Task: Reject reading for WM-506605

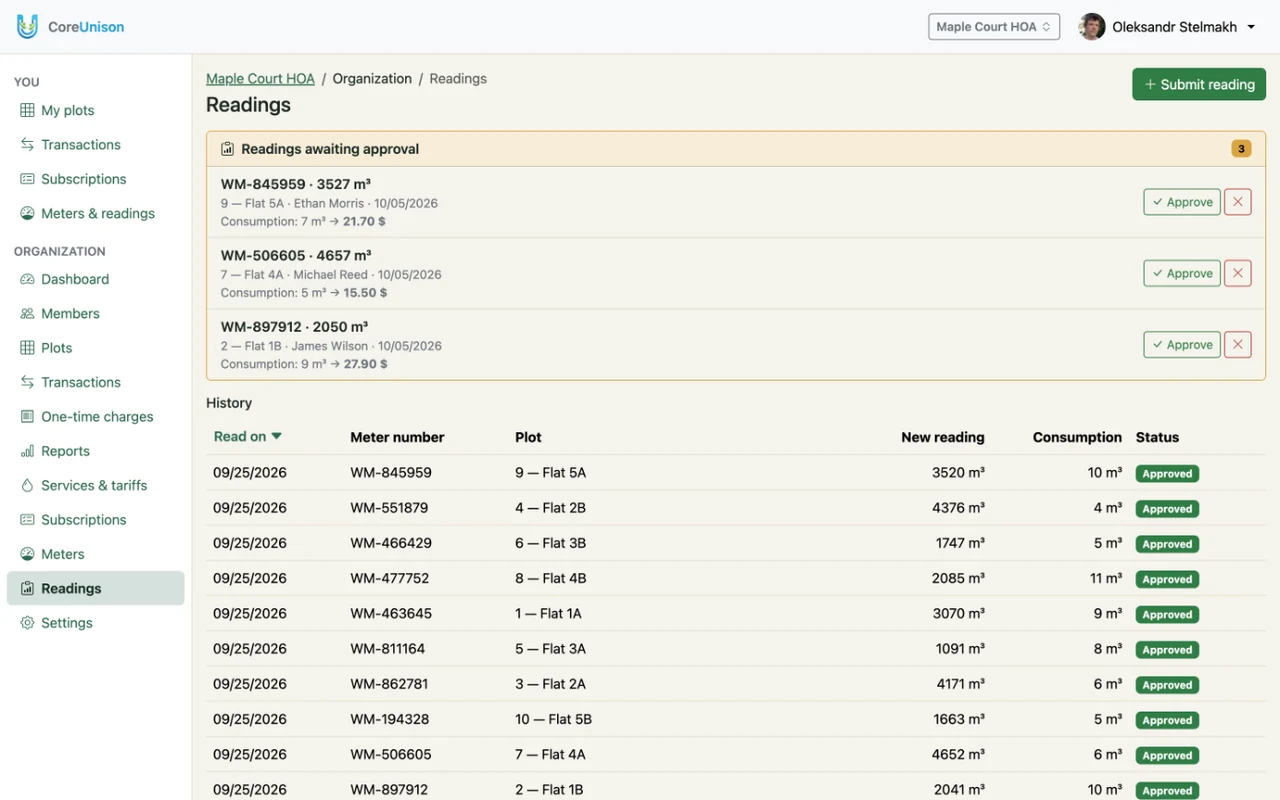Action: (x=1238, y=273)
